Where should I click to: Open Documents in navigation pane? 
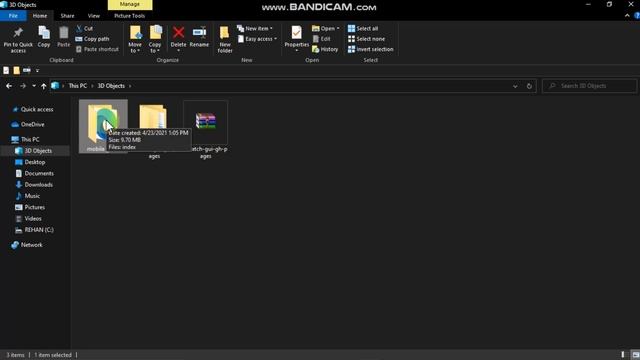pyautogui.click(x=39, y=173)
